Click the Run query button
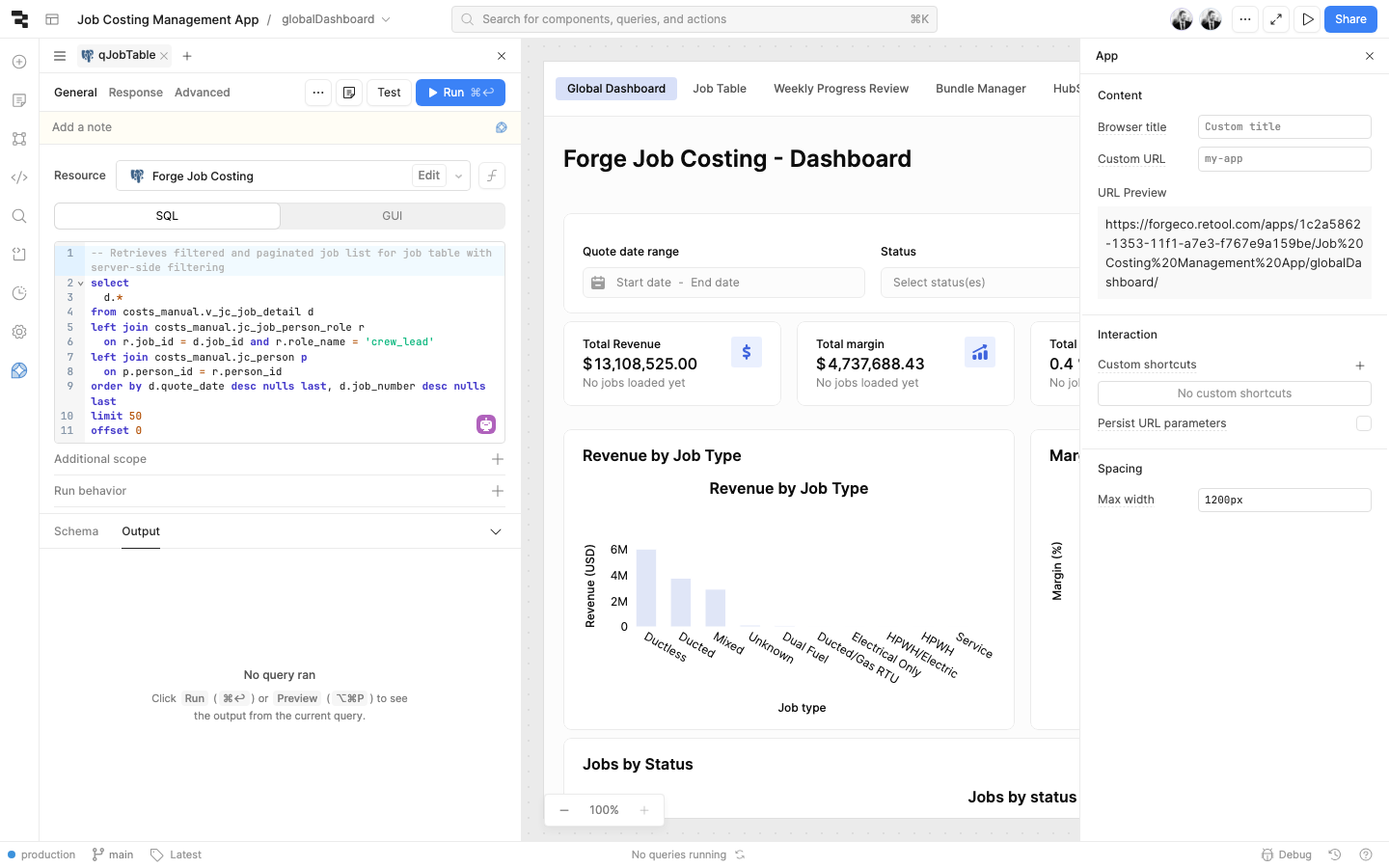 [460, 93]
